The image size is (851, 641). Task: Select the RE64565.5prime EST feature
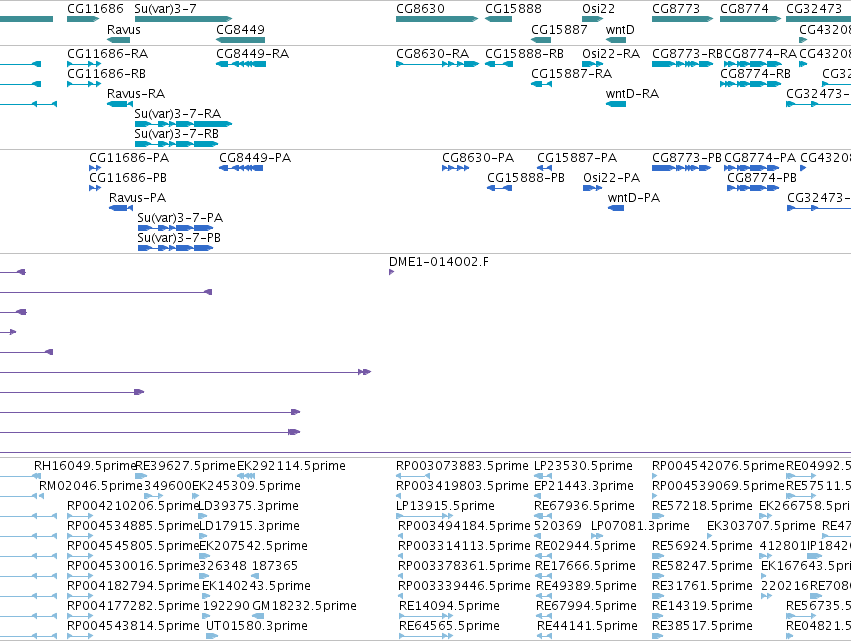tap(426, 636)
